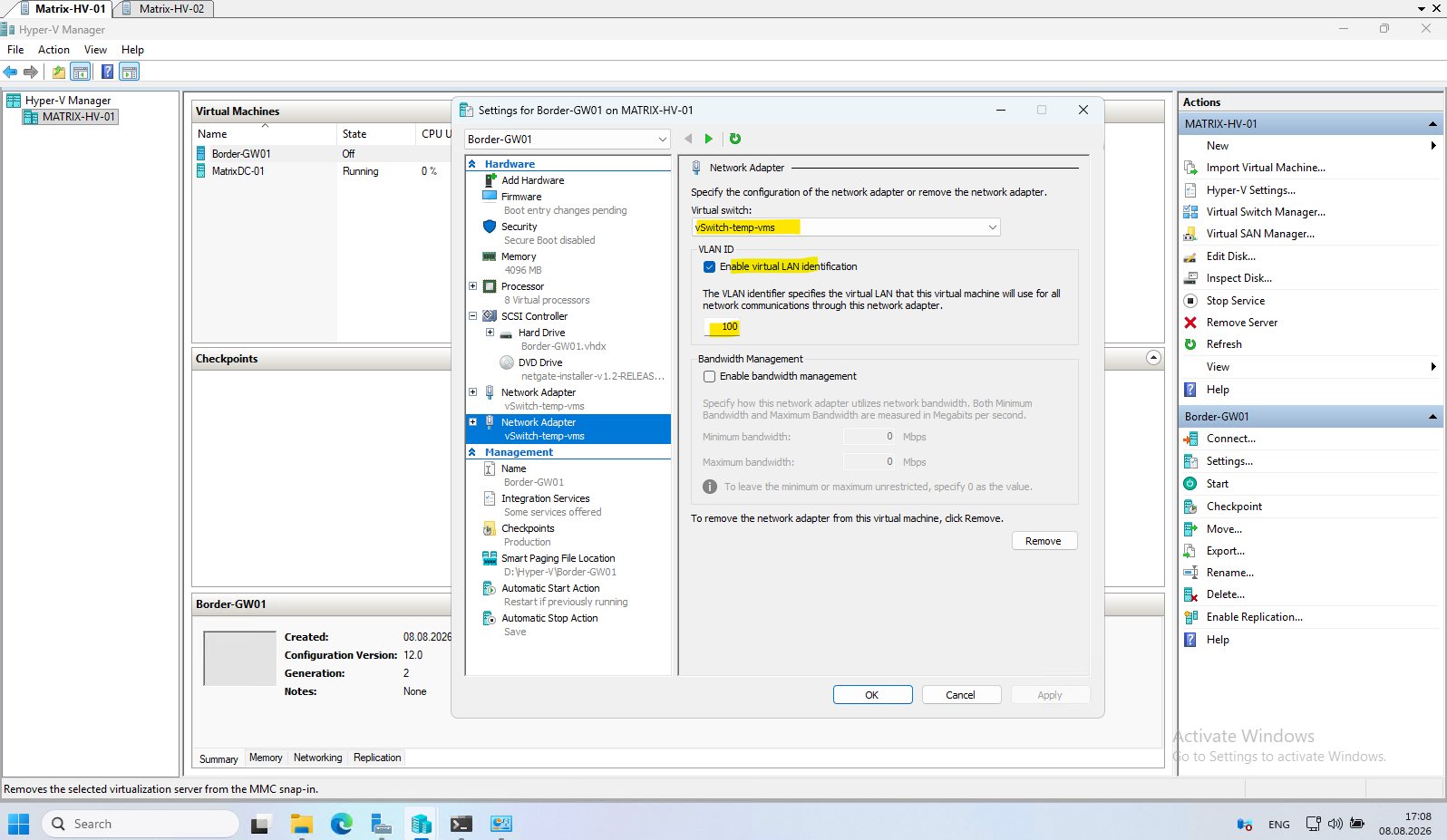Image resolution: width=1447 pixels, height=840 pixels.
Task: Create a Checkpoint for Border-GW01
Action: click(1234, 507)
